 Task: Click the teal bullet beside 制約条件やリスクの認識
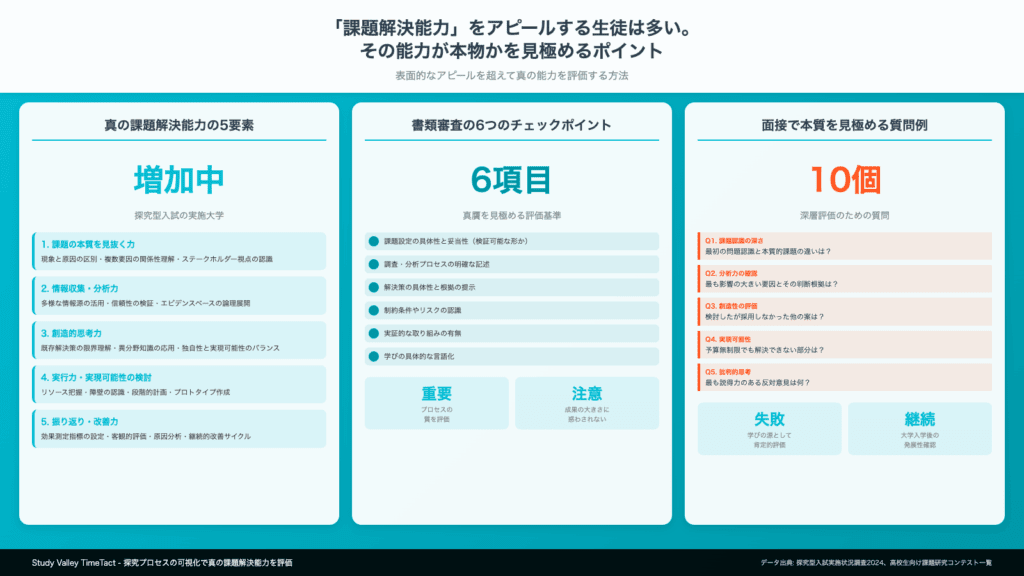coord(374,310)
